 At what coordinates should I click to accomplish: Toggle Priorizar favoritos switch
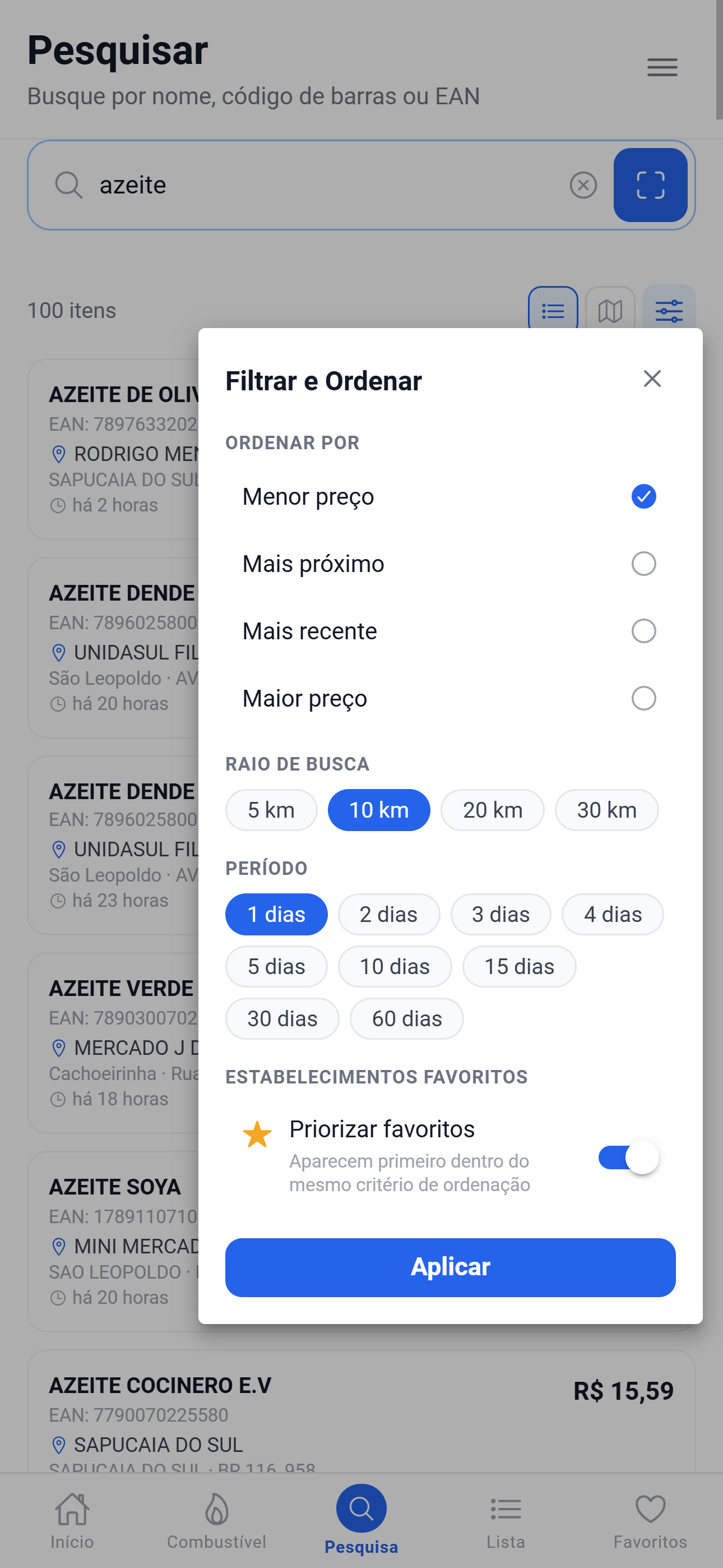tap(628, 1157)
